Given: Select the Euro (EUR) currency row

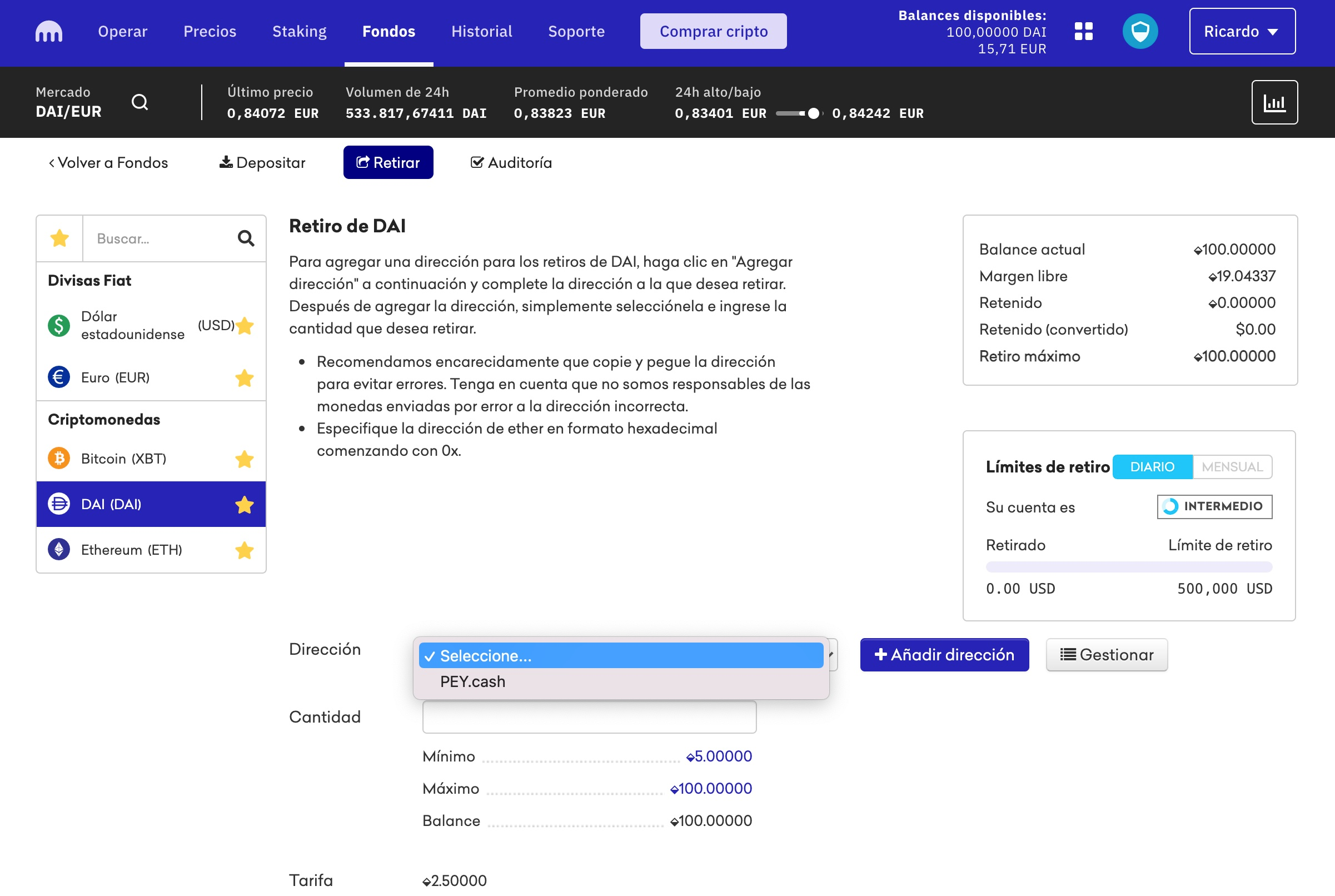Looking at the screenshot, I should (x=151, y=377).
